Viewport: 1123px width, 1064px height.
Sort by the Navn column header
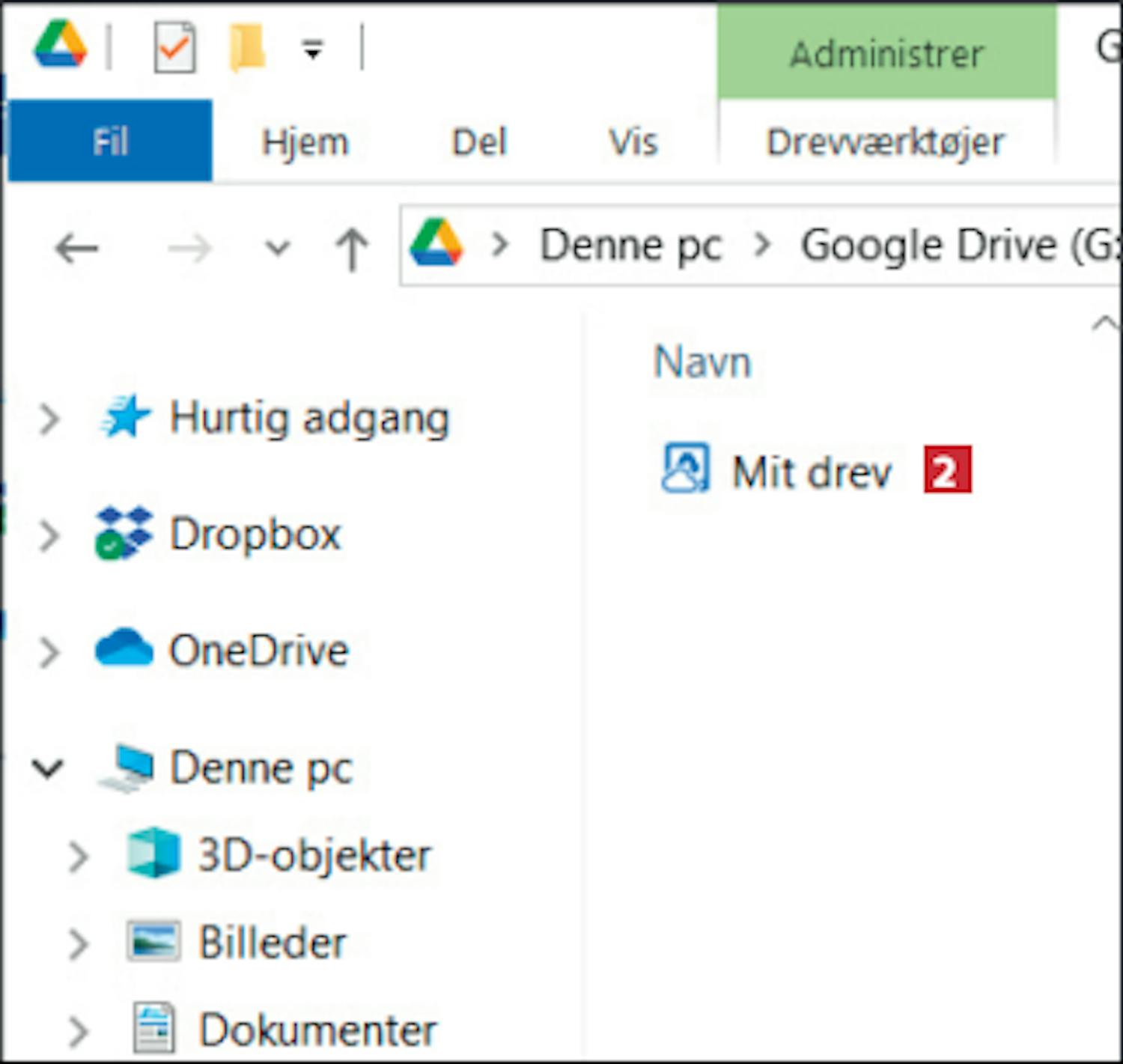[702, 362]
